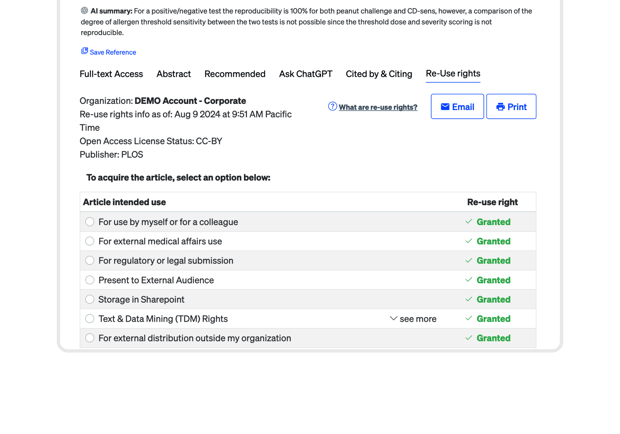
Task: Select 'For external medical affairs use' option
Action: (90, 241)
